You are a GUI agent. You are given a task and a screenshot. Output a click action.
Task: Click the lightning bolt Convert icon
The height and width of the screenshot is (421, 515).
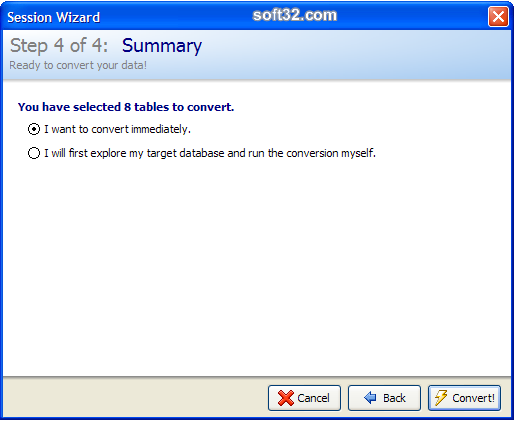click(441, 398)
